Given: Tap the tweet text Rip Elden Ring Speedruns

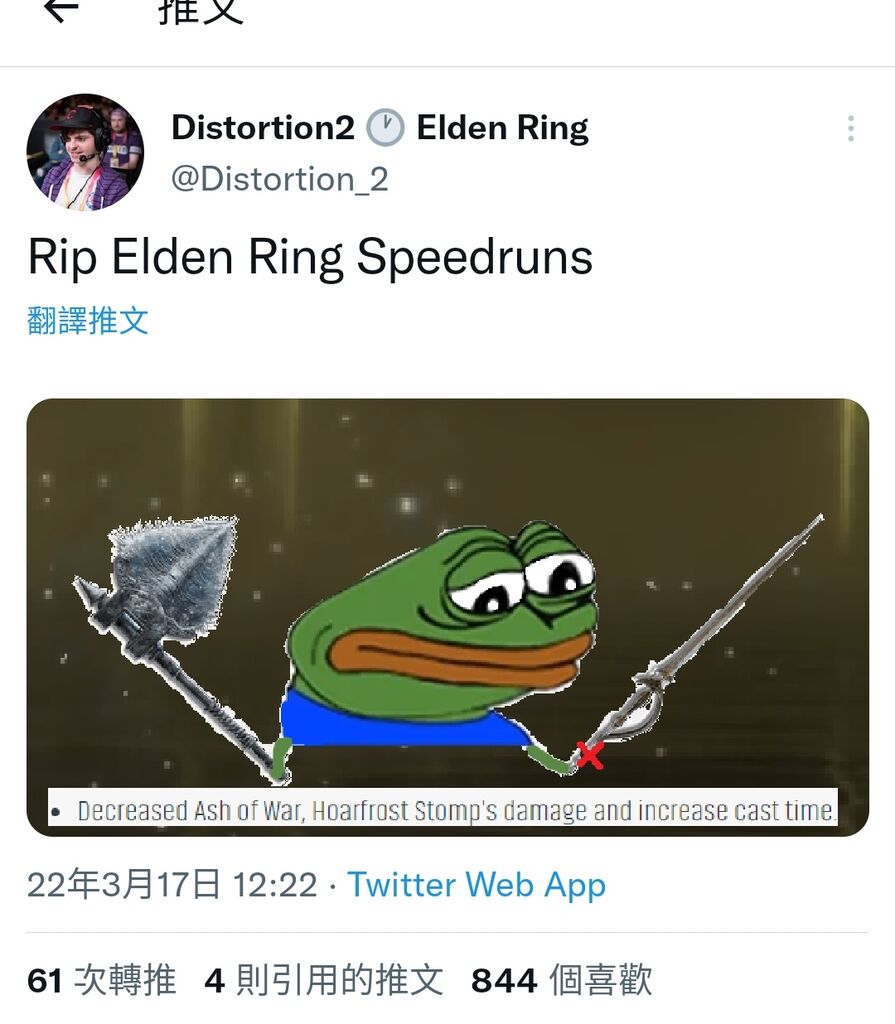Looking at the screenshot, I should [x=310, y=258].
